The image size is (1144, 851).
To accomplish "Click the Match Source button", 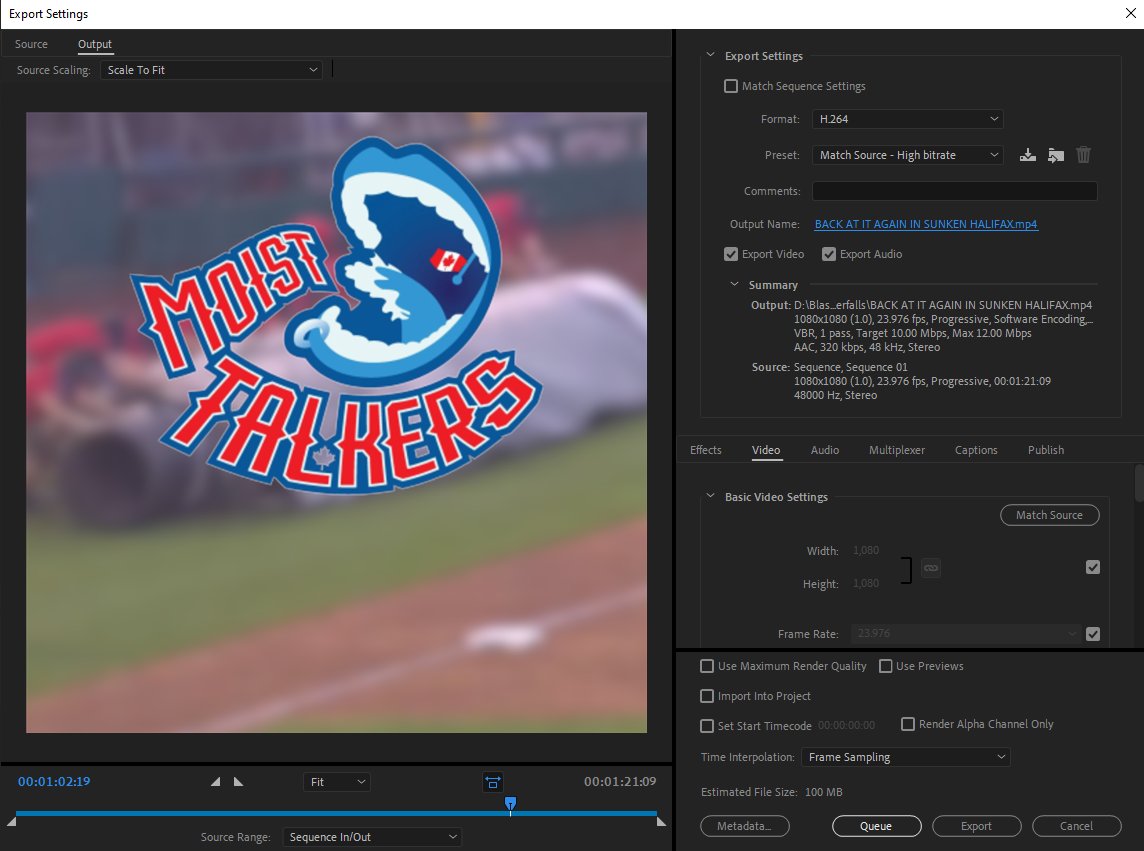I will click(1049, 515).
